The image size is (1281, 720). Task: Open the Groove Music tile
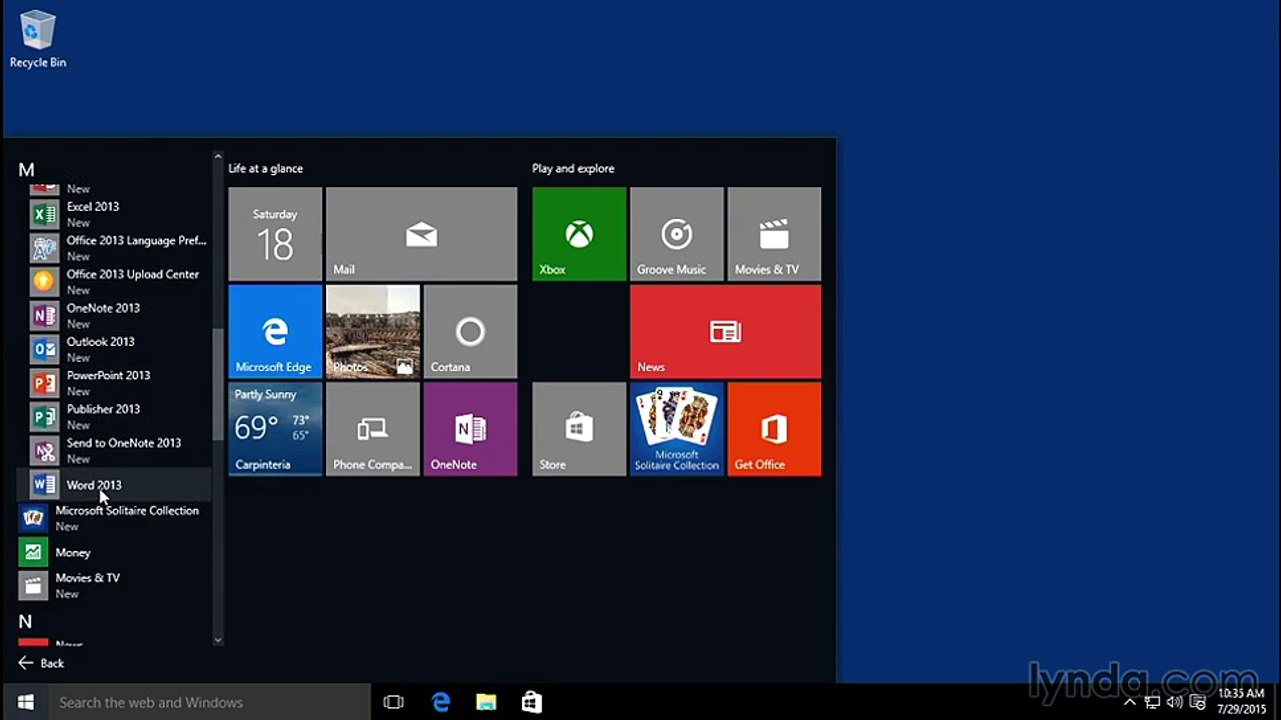(677, 234)
